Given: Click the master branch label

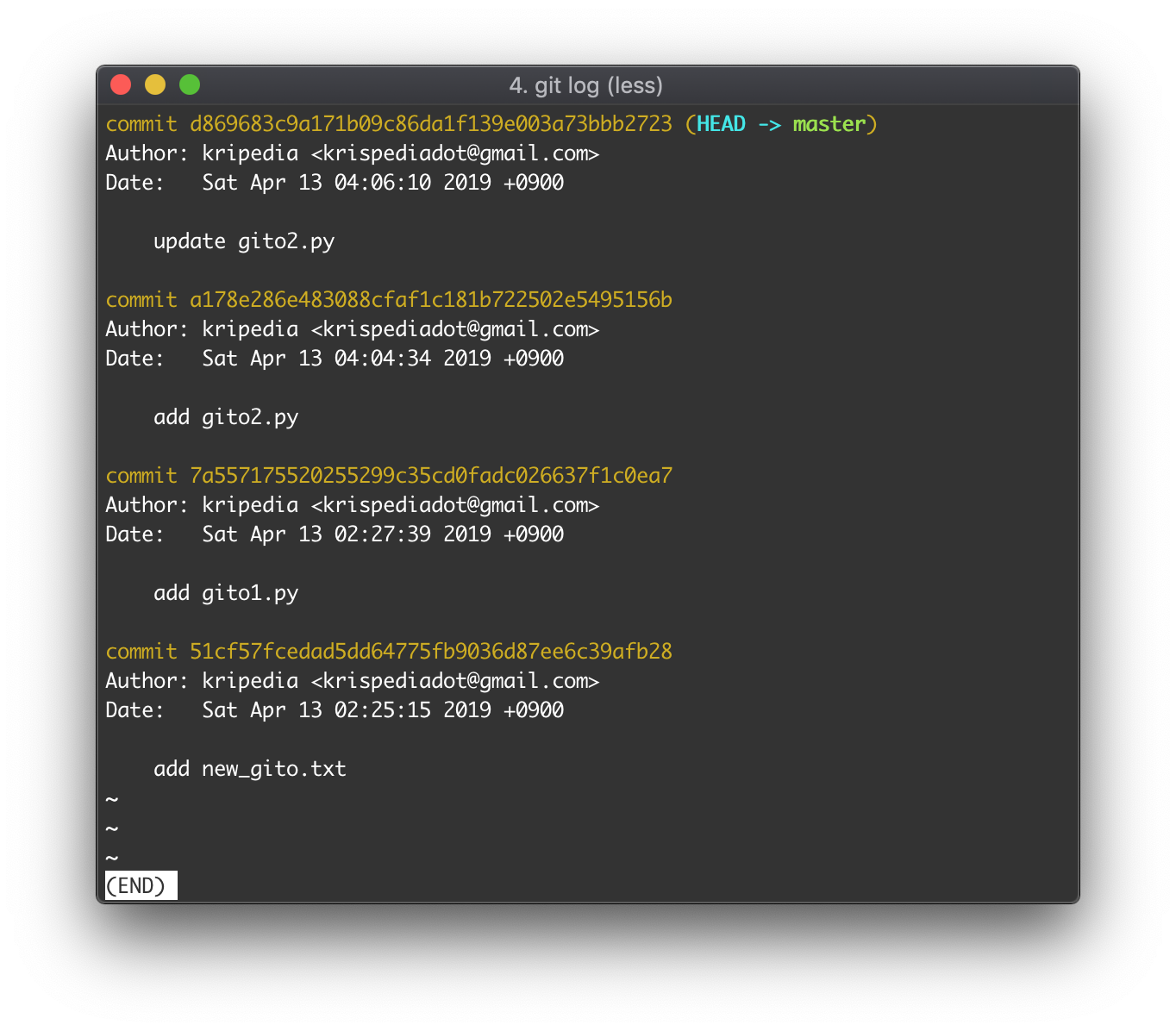Looking at the screenshot, I should point(829,124).
